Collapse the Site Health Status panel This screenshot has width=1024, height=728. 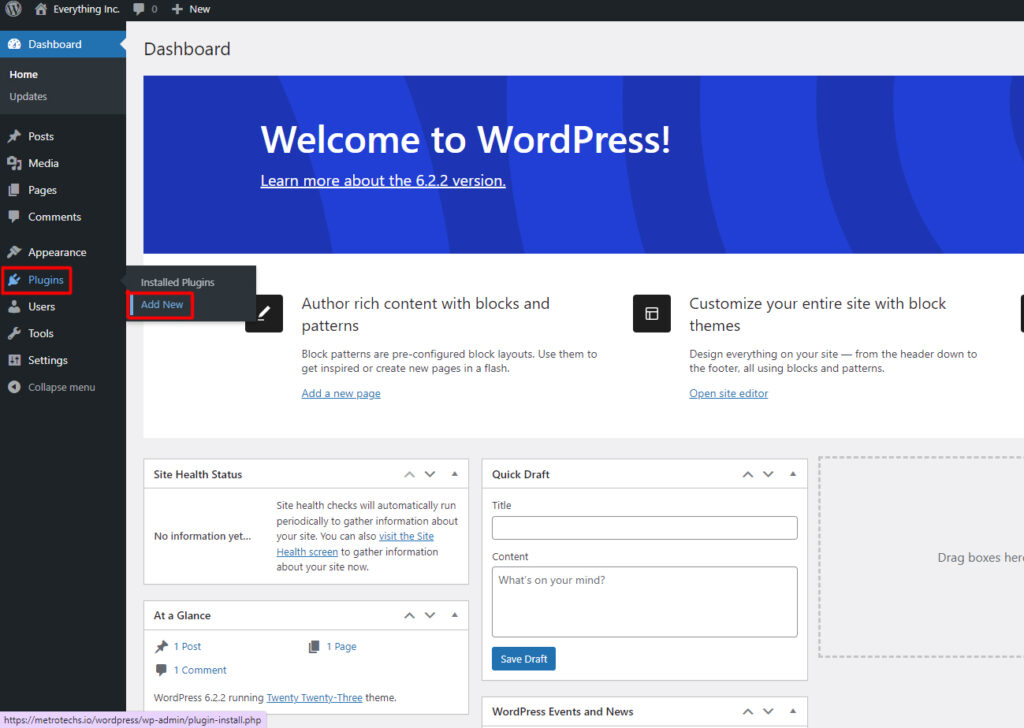tap(455, 474)
